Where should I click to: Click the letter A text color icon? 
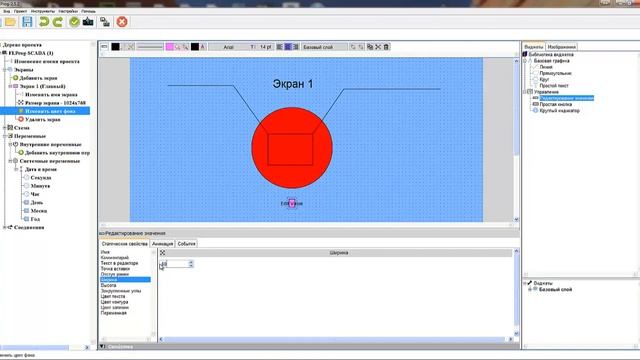click(202, 47)
